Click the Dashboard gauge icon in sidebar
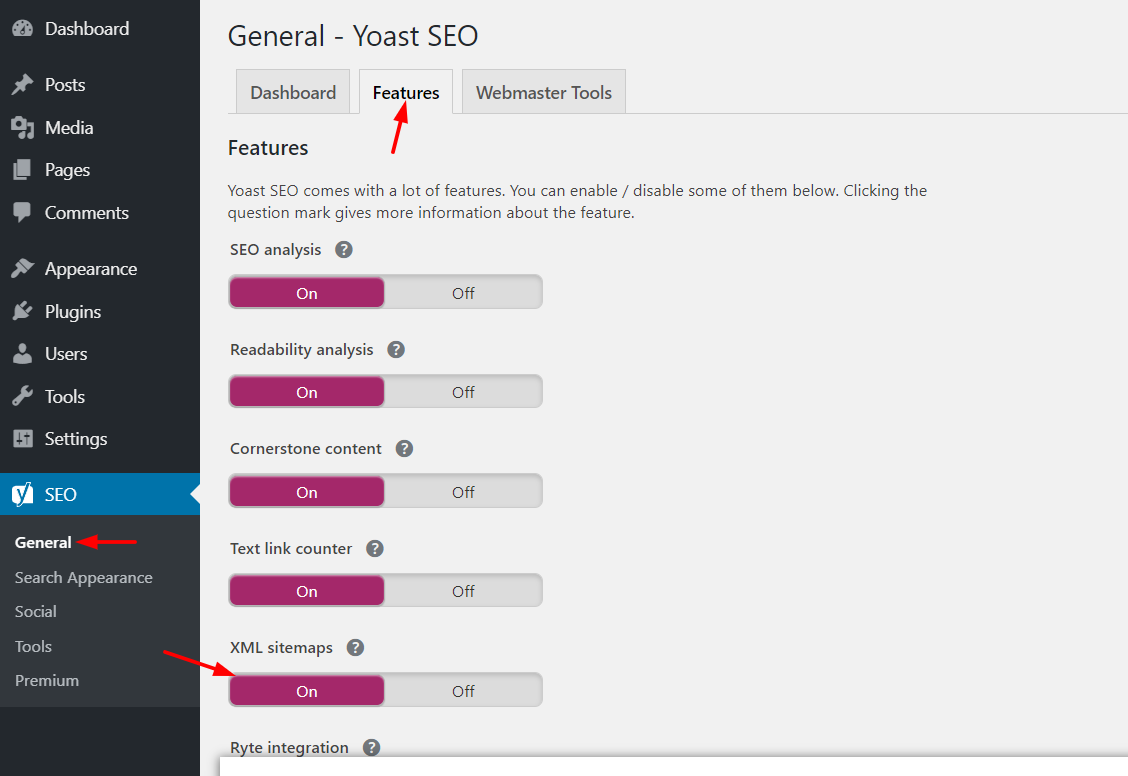Image resolution: width=1128 pixels, height=776 pixels. pos(22,29)
